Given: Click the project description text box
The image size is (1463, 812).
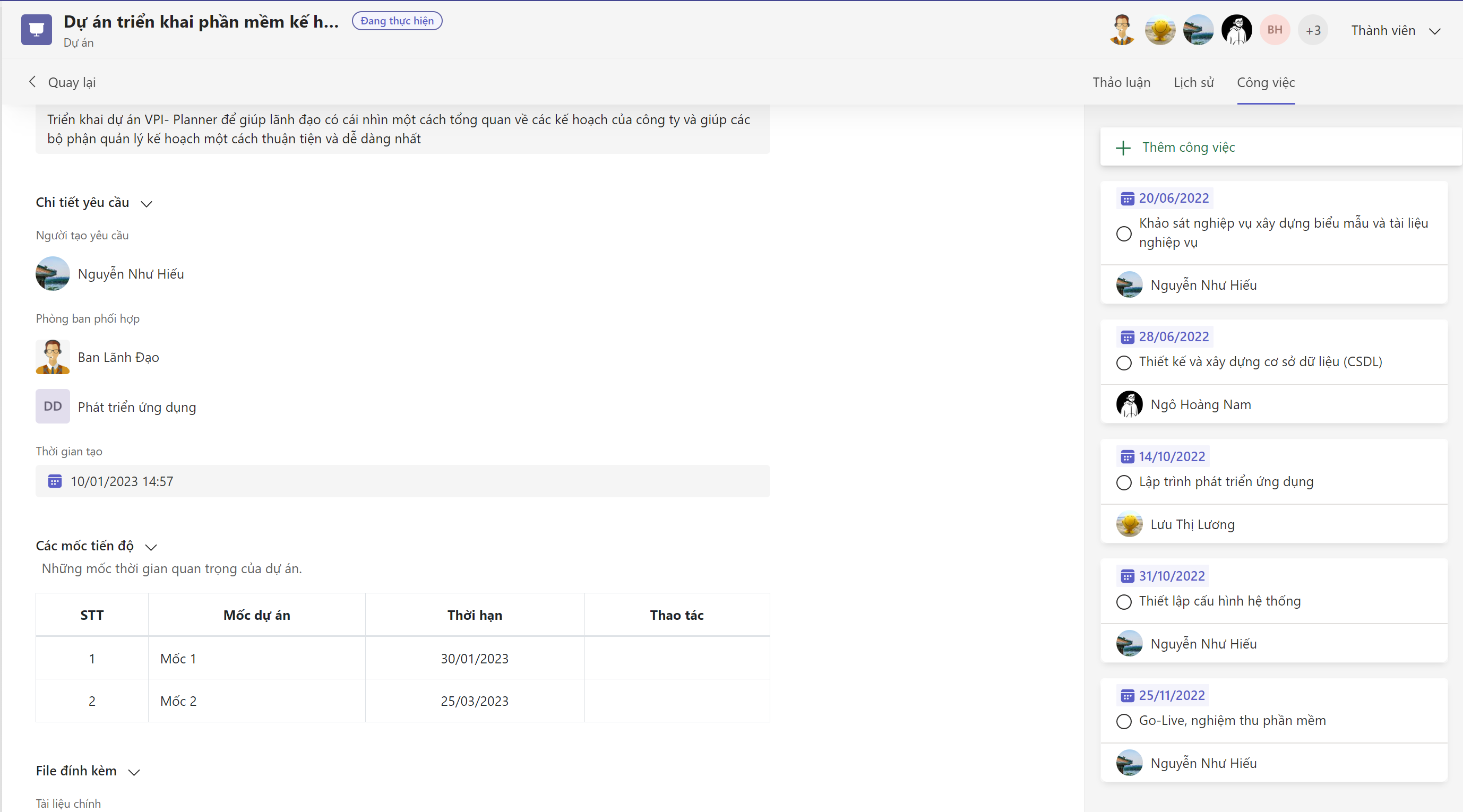Looking at the screenshot, I should [x=403, y=129].
